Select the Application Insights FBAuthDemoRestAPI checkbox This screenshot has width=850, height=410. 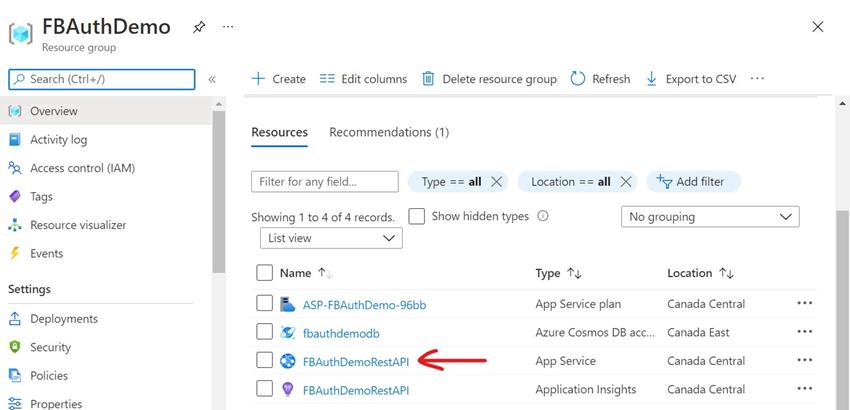tap(264, 388)
